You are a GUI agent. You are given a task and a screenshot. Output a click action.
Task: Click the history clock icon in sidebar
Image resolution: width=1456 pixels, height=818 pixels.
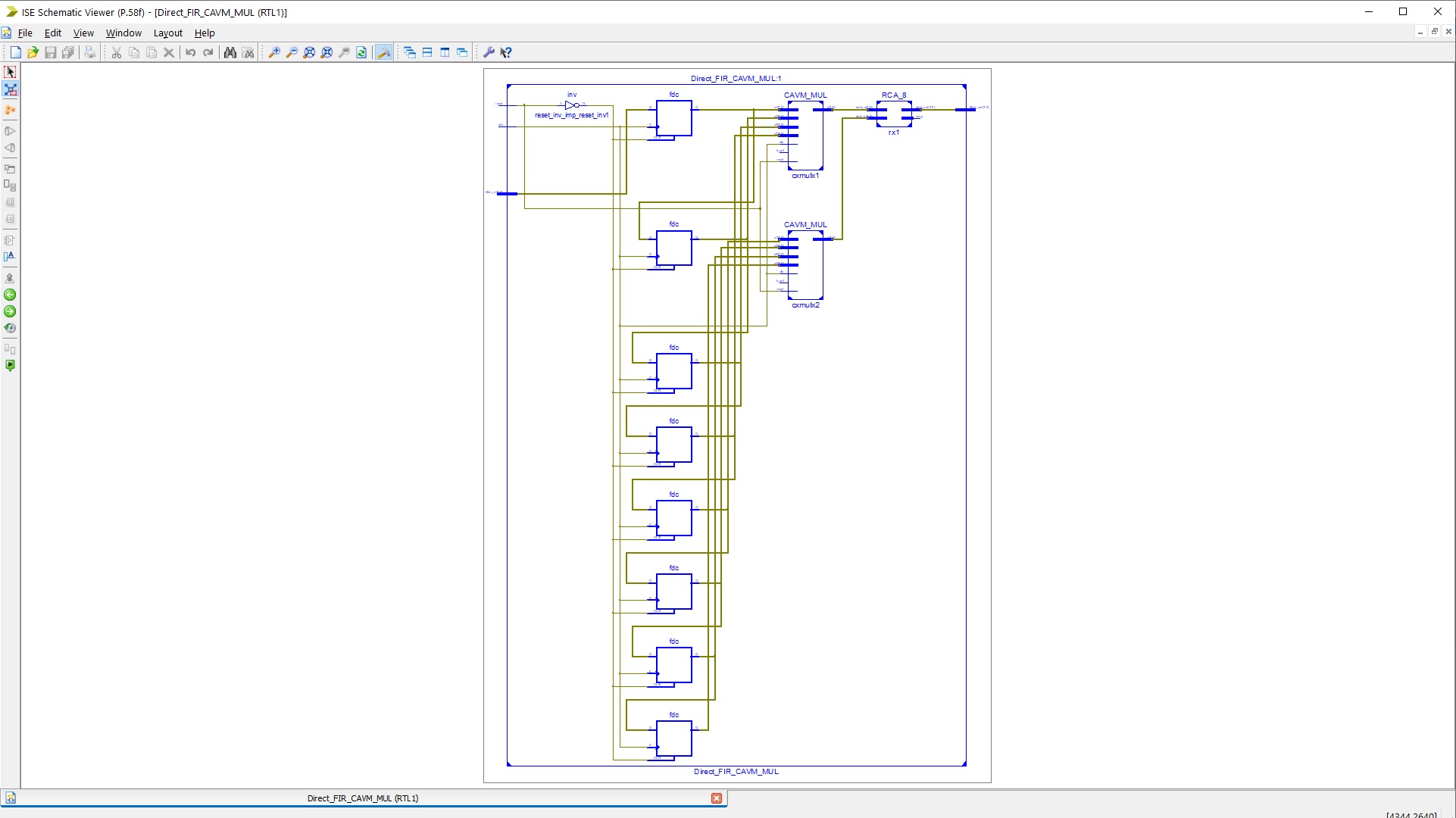[10, 328]
